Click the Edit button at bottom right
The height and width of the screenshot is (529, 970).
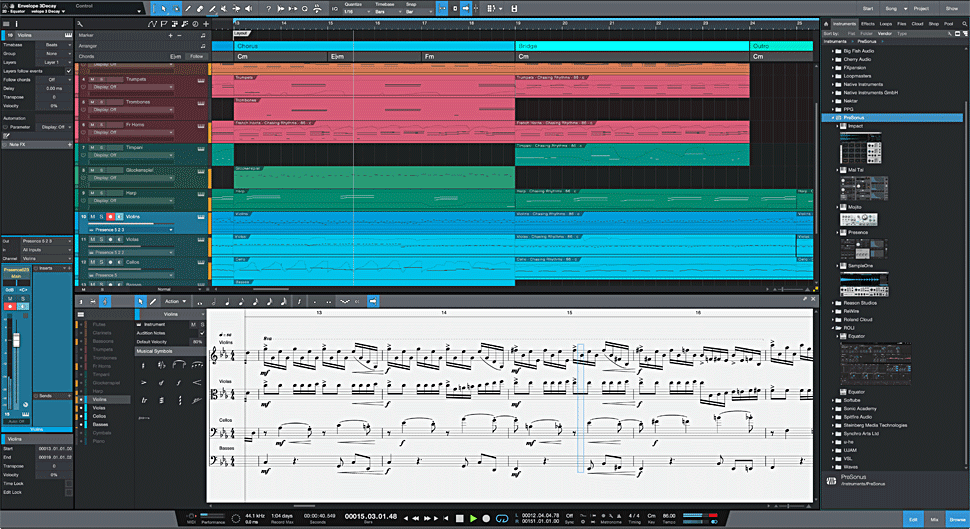click(x=913, y=519)
